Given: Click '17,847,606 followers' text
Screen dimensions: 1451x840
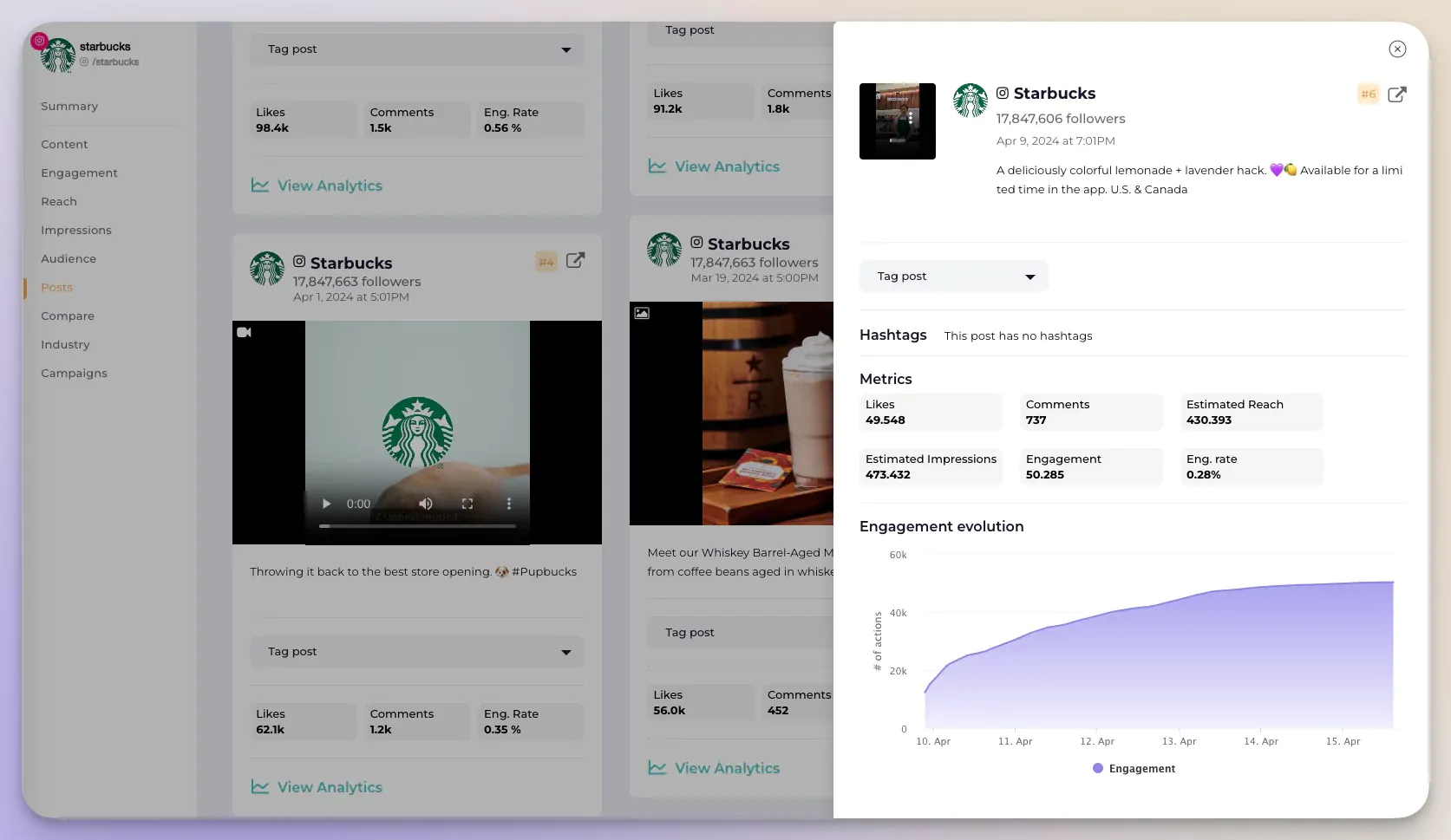Looking at the screenshot, I should (1061, 119).
